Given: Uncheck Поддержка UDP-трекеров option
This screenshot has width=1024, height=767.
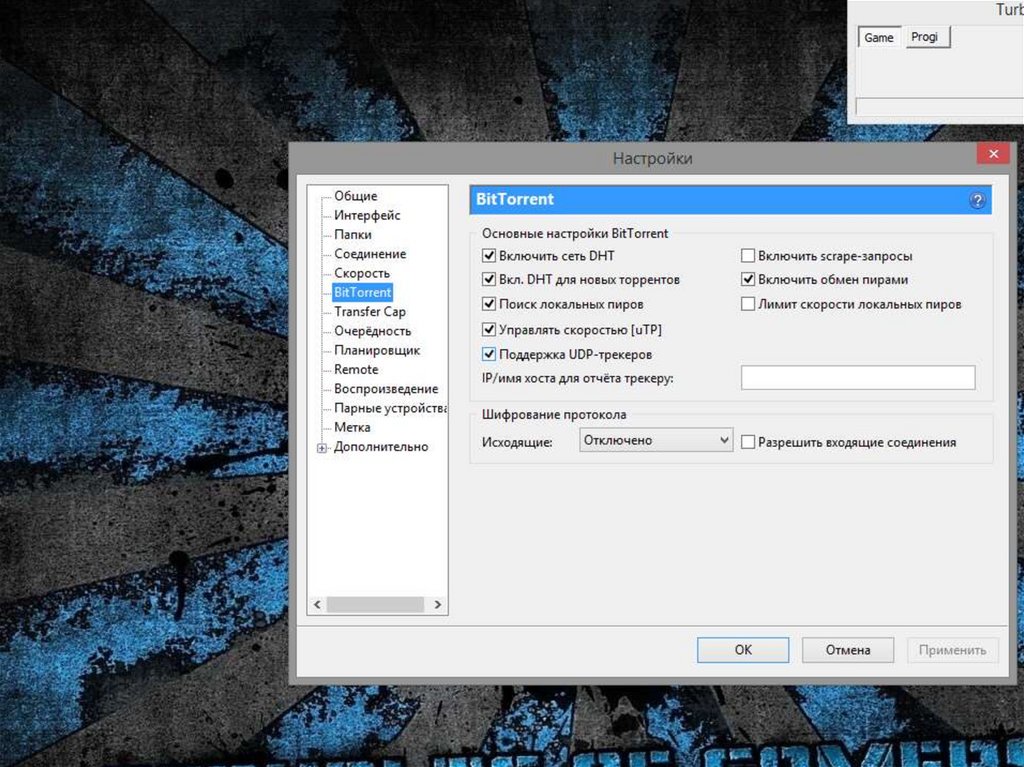Looking at the screenshot, I should coord(489,354).
